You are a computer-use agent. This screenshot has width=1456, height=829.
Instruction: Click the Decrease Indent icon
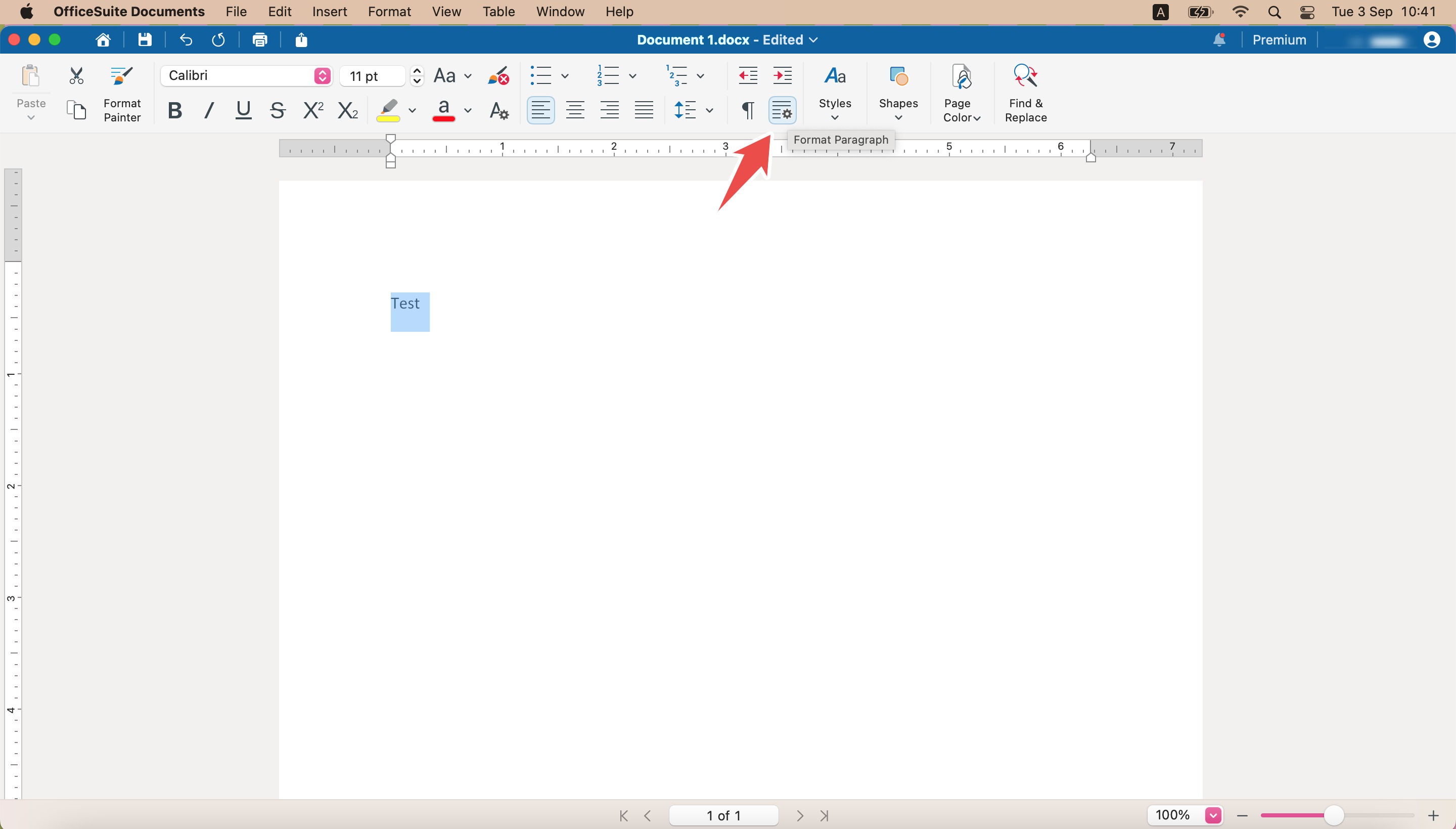click(x=748, y=76)
